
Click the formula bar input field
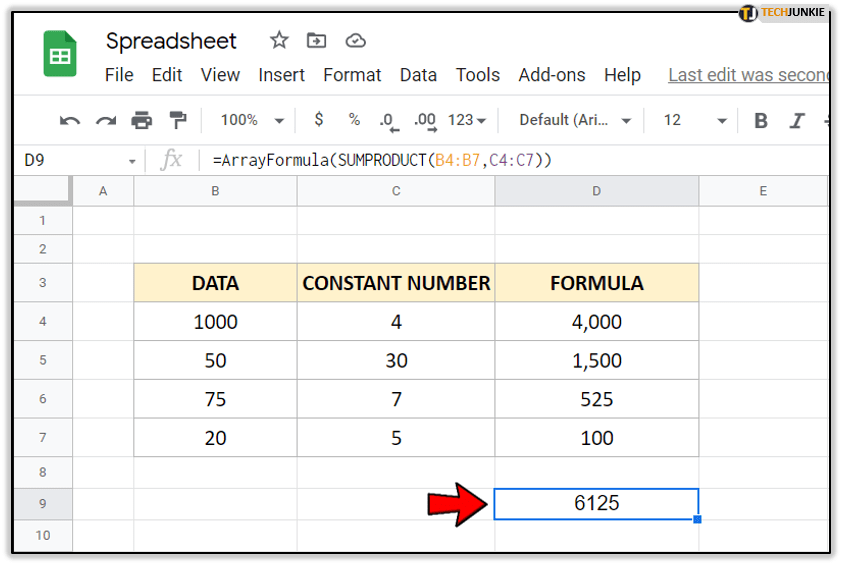coord(500,160)
